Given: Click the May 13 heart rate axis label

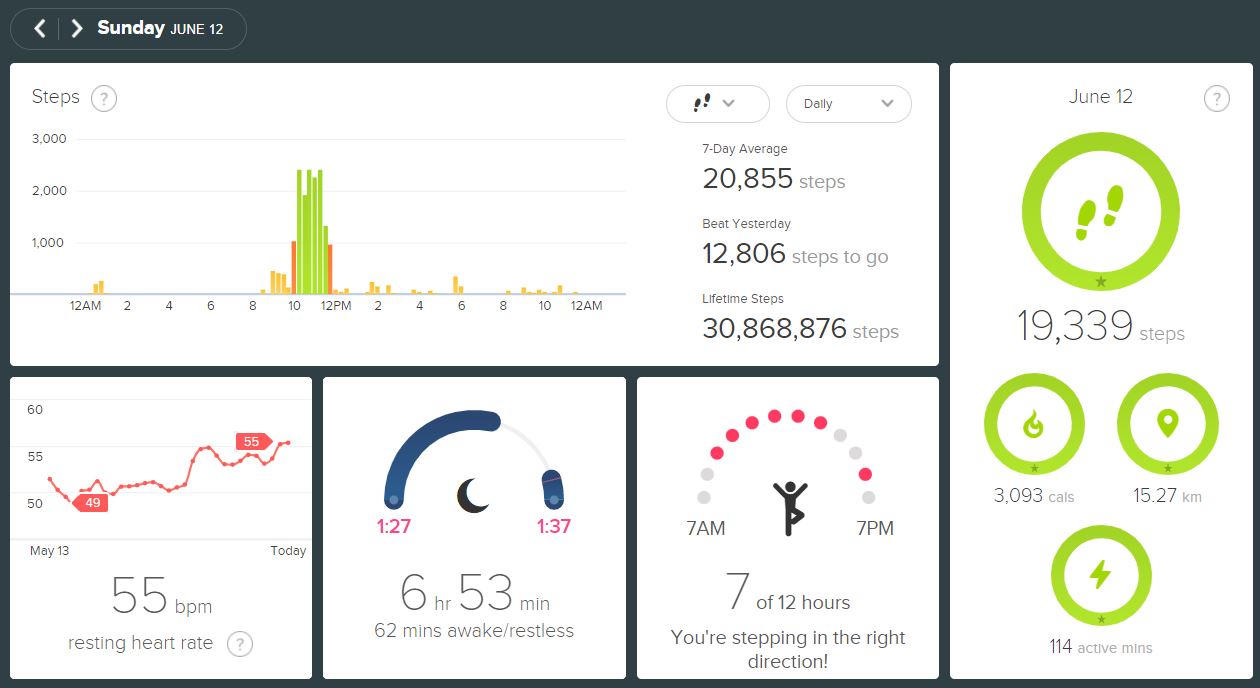Looking at the screenshot, I should pyautogui.click(x=49, y=551).
